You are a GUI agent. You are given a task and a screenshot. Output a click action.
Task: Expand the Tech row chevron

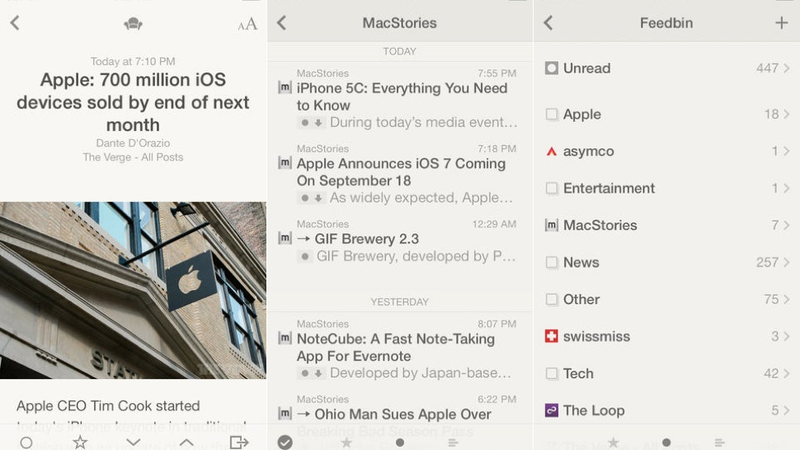pos(786,373)
